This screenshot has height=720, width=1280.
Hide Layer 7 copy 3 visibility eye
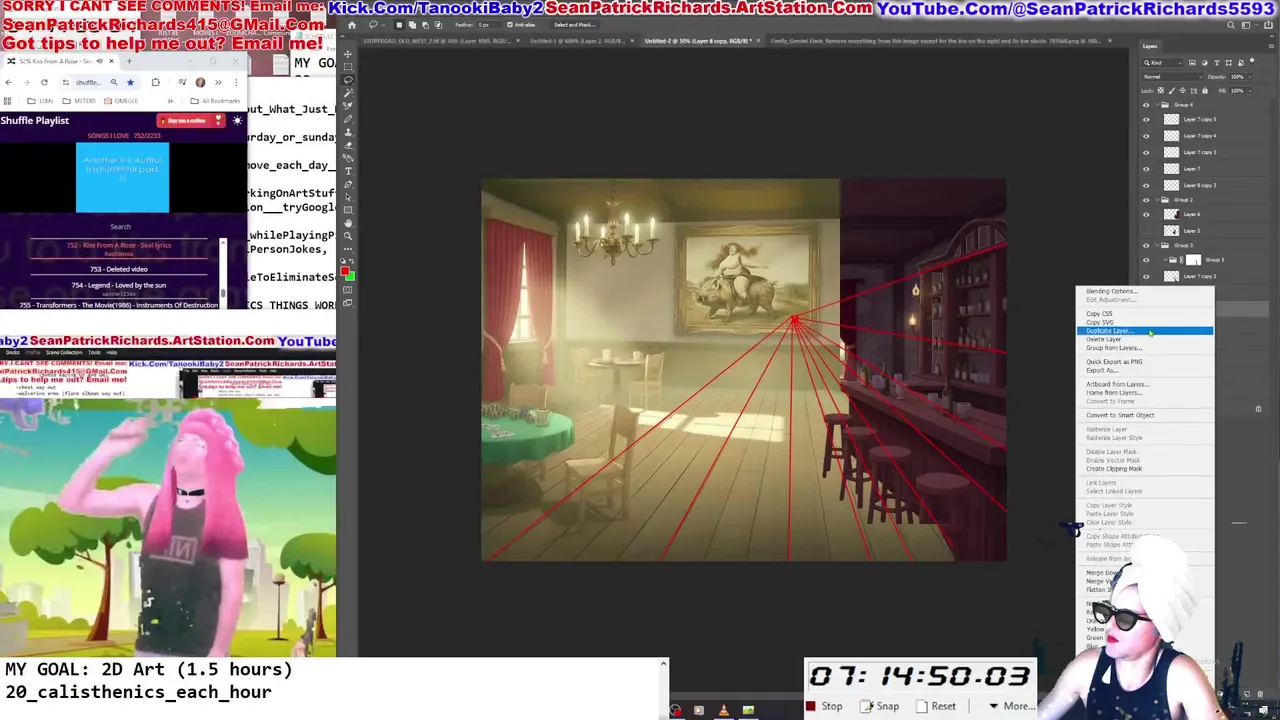coord(1146,152)
